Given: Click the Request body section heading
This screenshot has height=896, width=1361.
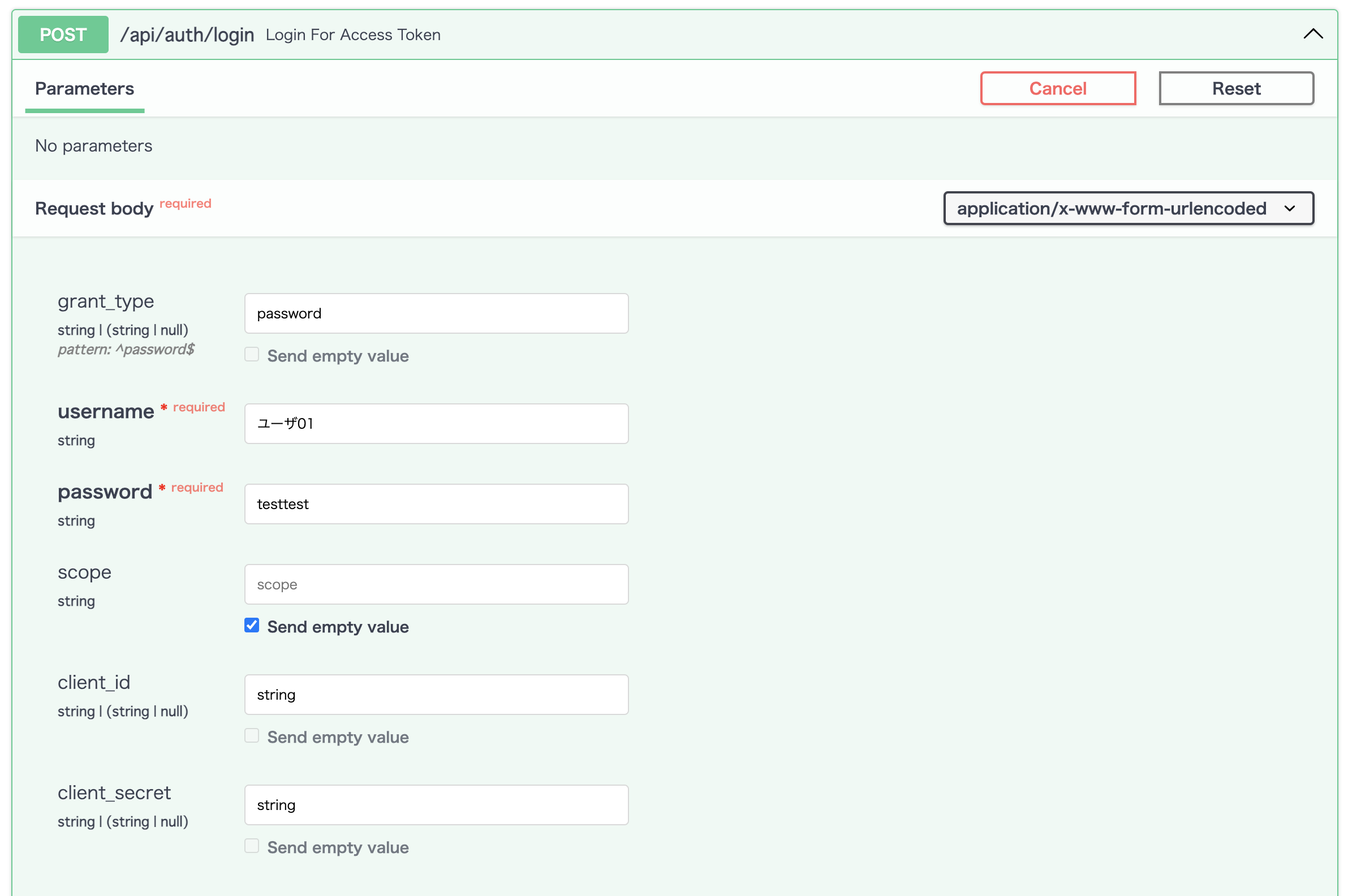Looking at the screenshot, I should point(94,209).
